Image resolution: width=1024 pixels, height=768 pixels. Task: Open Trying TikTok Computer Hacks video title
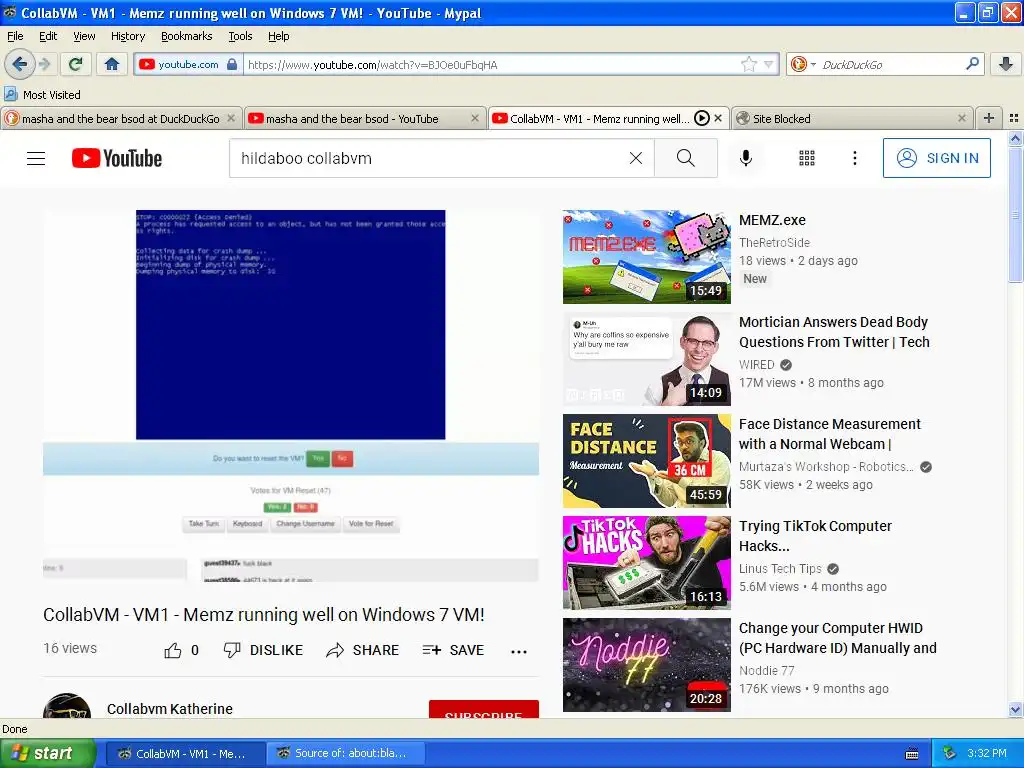815,536
